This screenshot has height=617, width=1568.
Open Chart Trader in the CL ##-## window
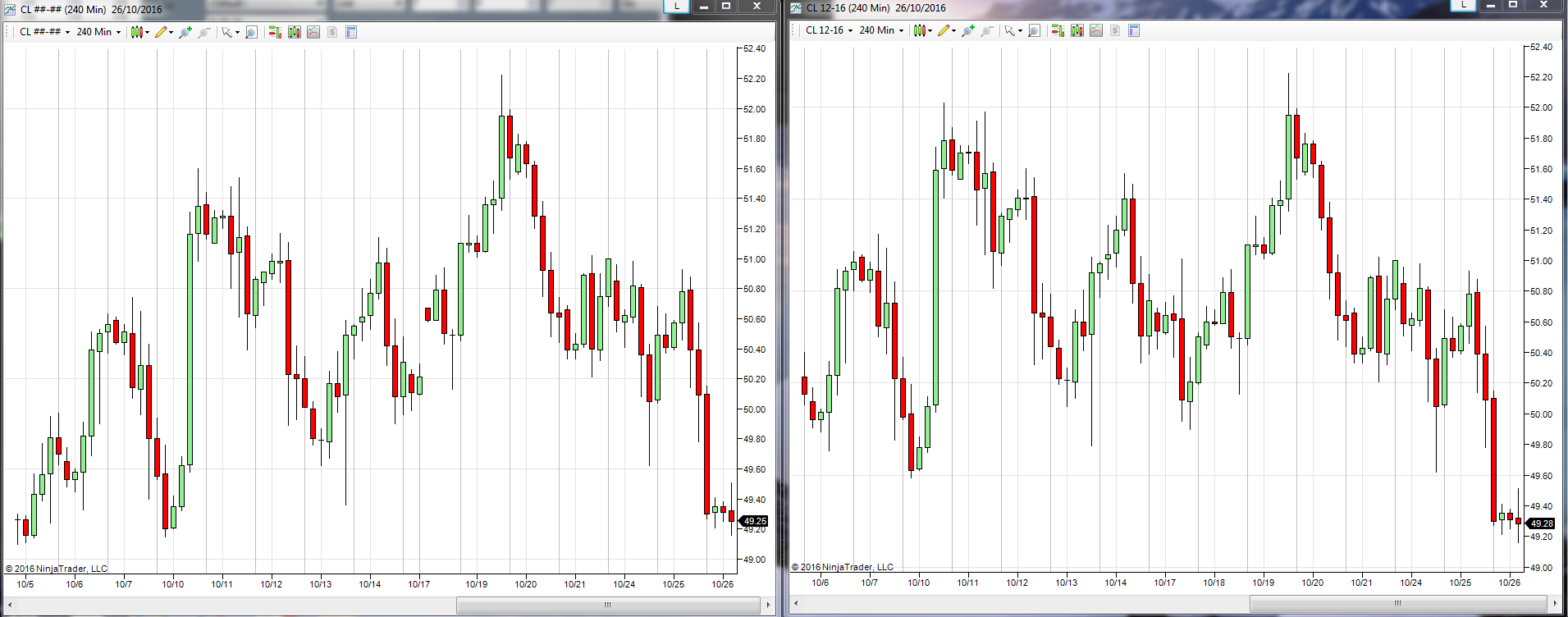275,32
